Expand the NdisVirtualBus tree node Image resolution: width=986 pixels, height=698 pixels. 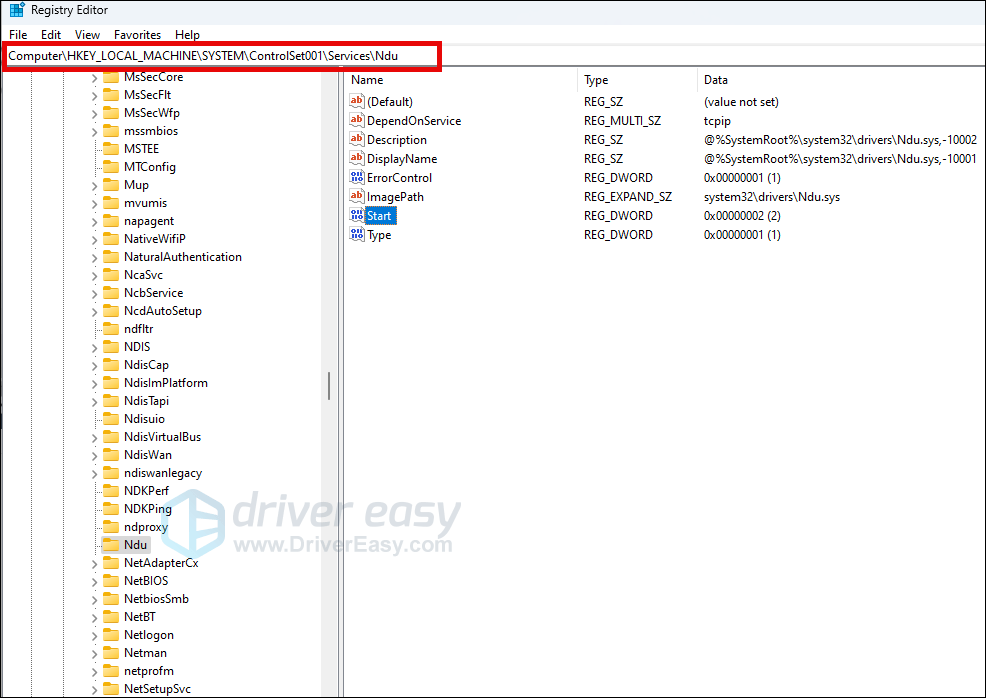click(x=94, y=437)
